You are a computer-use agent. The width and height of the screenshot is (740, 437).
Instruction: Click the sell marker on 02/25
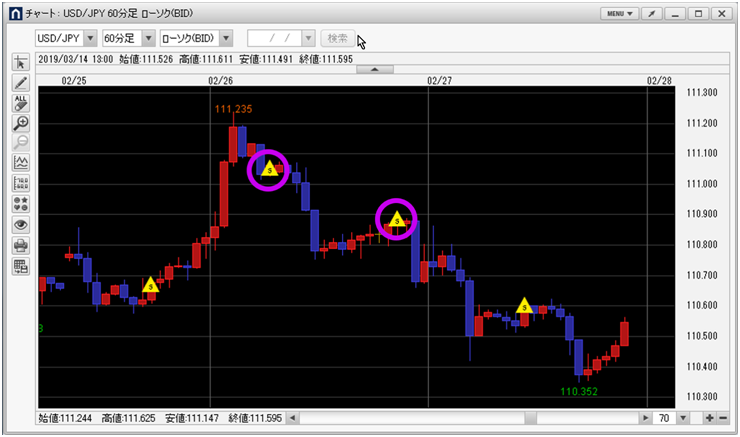[x=151, y=285]
